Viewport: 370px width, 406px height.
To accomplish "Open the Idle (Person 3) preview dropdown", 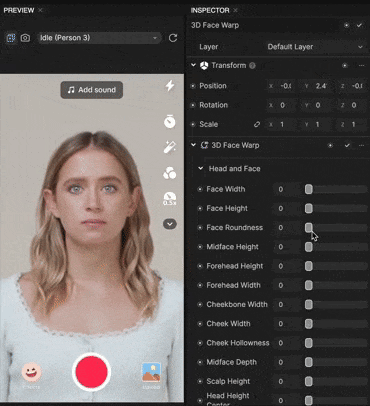I will tap(99, 38).
